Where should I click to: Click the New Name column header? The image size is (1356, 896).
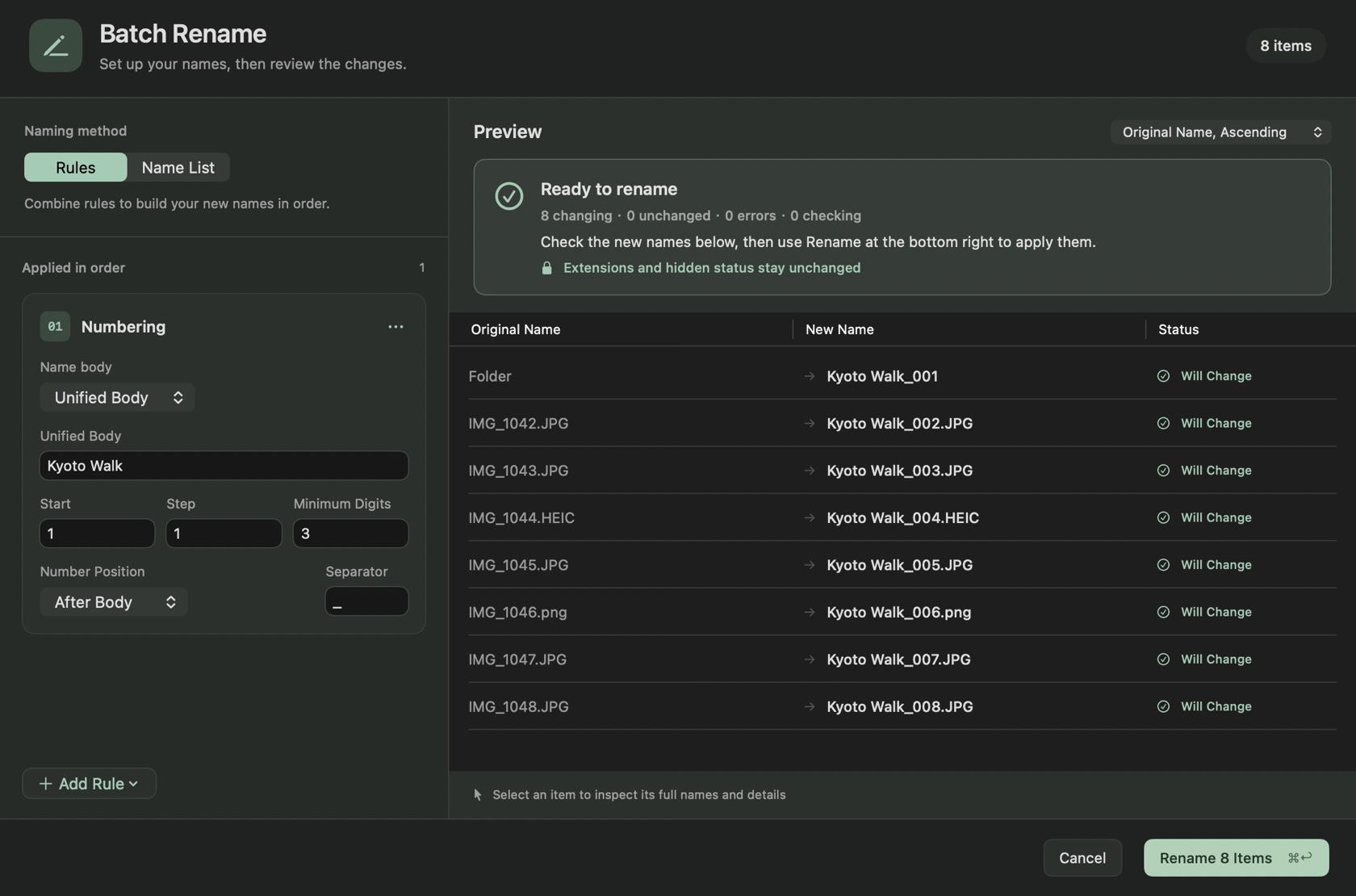(x=839, y=329)
